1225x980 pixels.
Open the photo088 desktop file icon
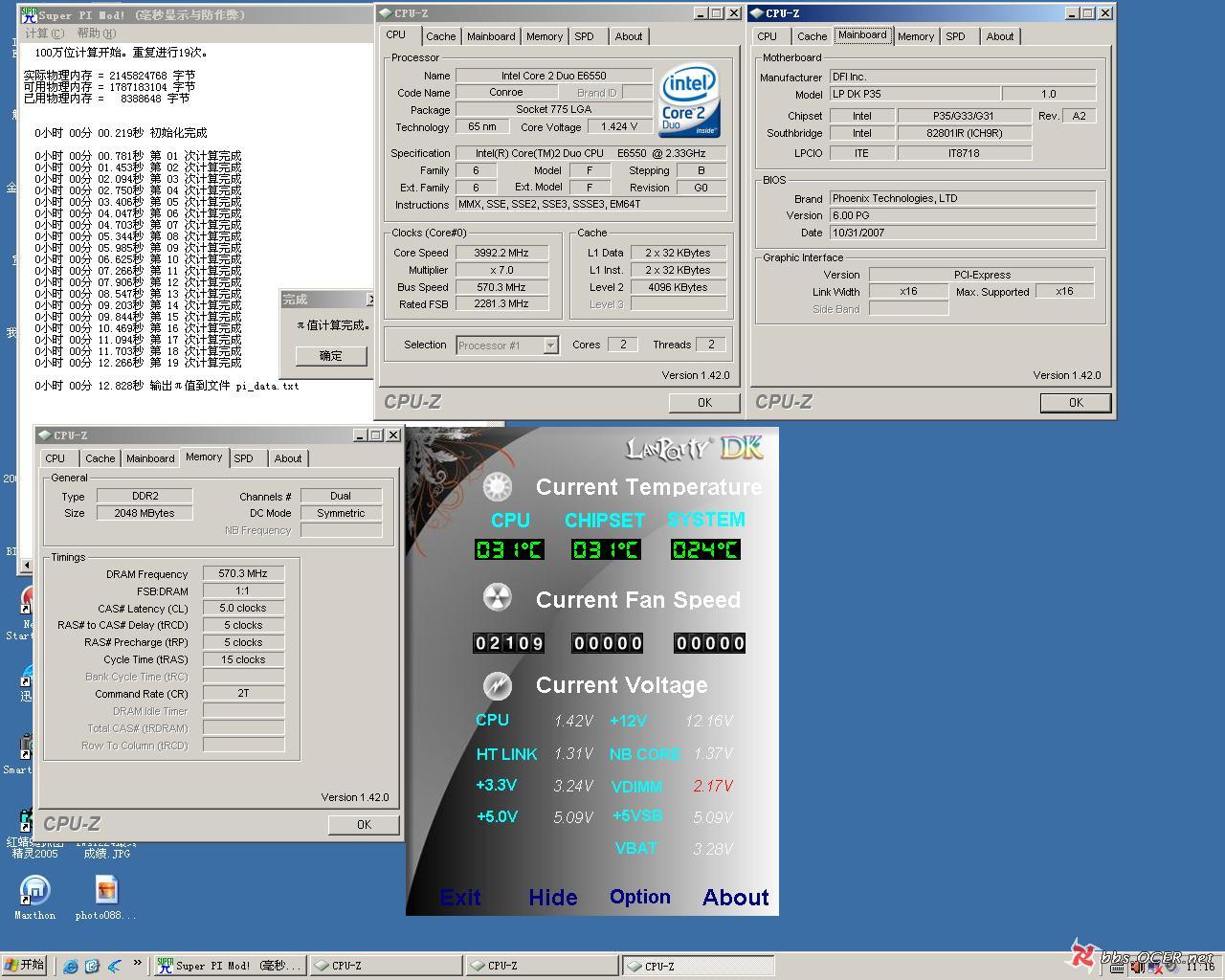[105, 898]
